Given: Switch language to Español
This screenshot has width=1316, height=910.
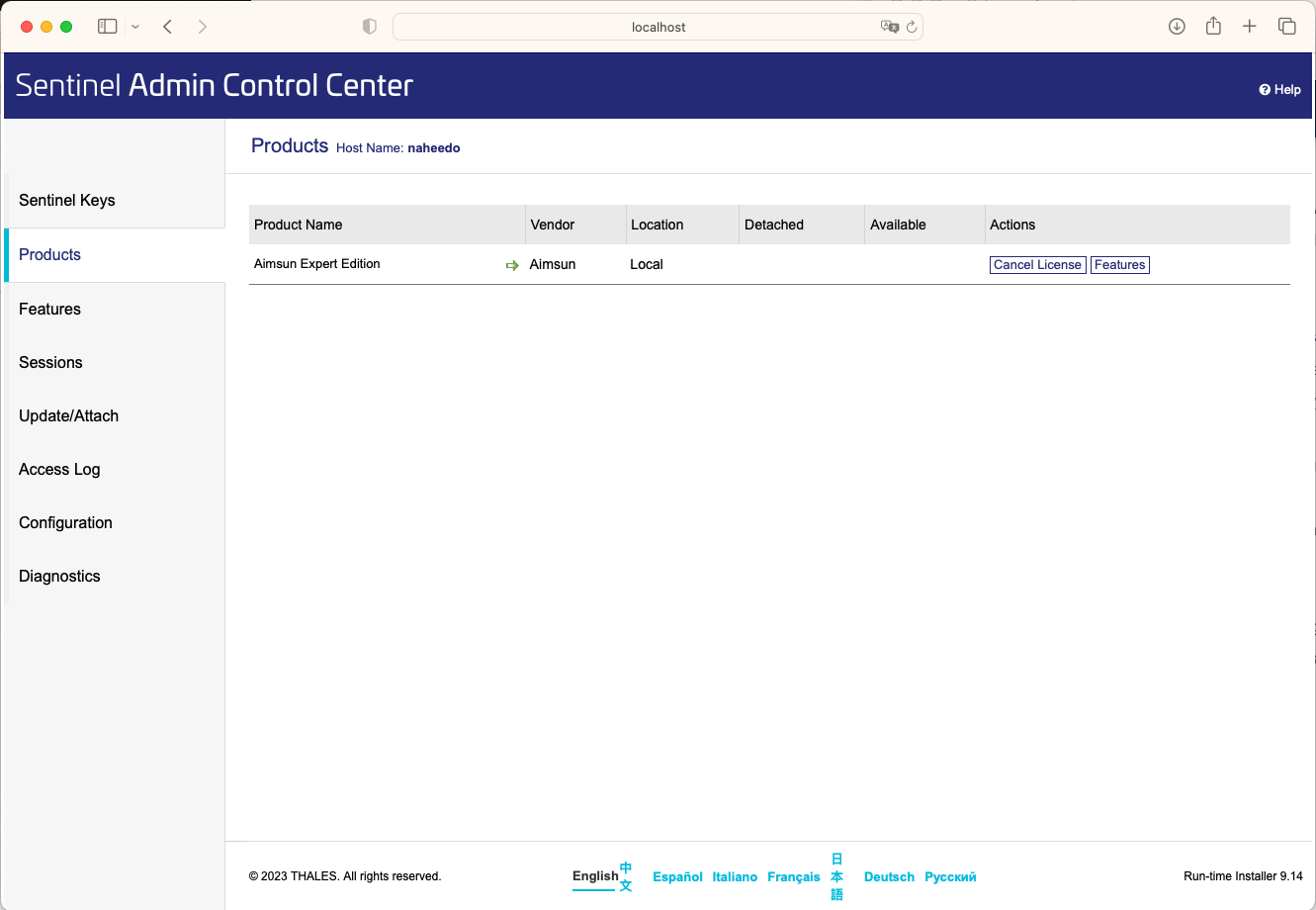Looking at the screenshot, I should [677, 876].
